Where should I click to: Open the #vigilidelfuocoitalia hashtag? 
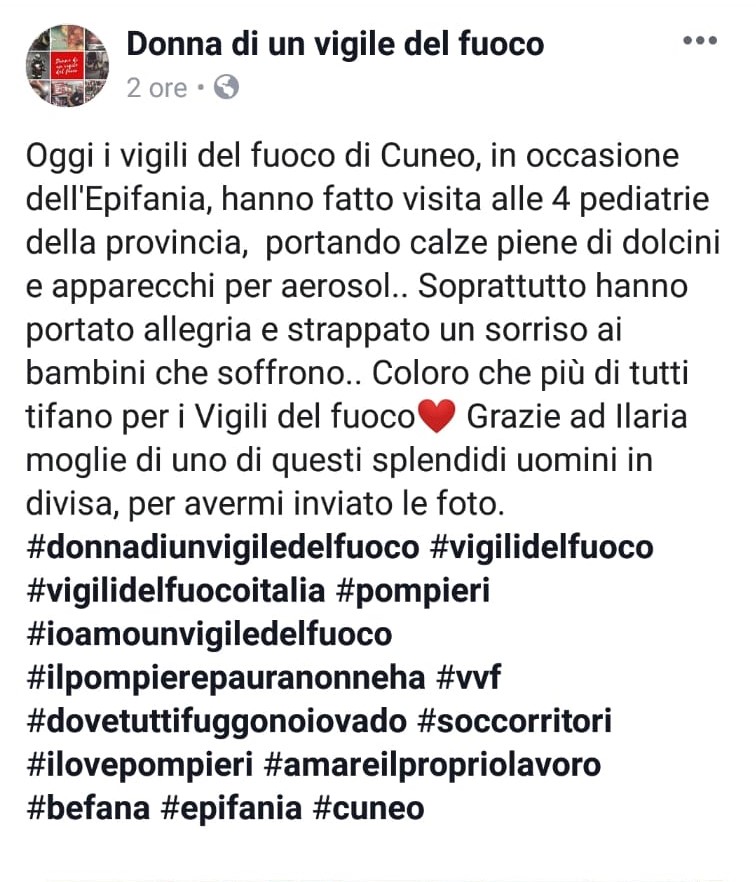[x=176, y=591]
